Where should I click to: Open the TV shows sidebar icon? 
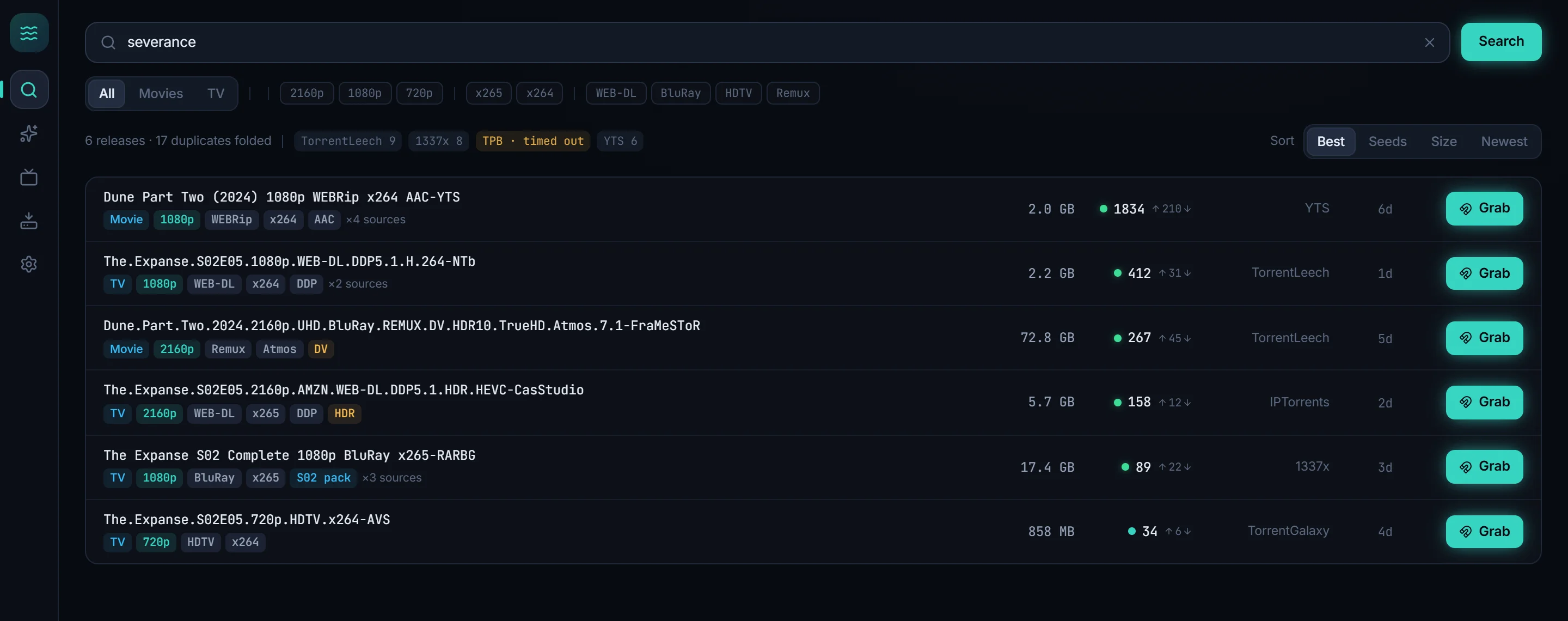point(29,177)
